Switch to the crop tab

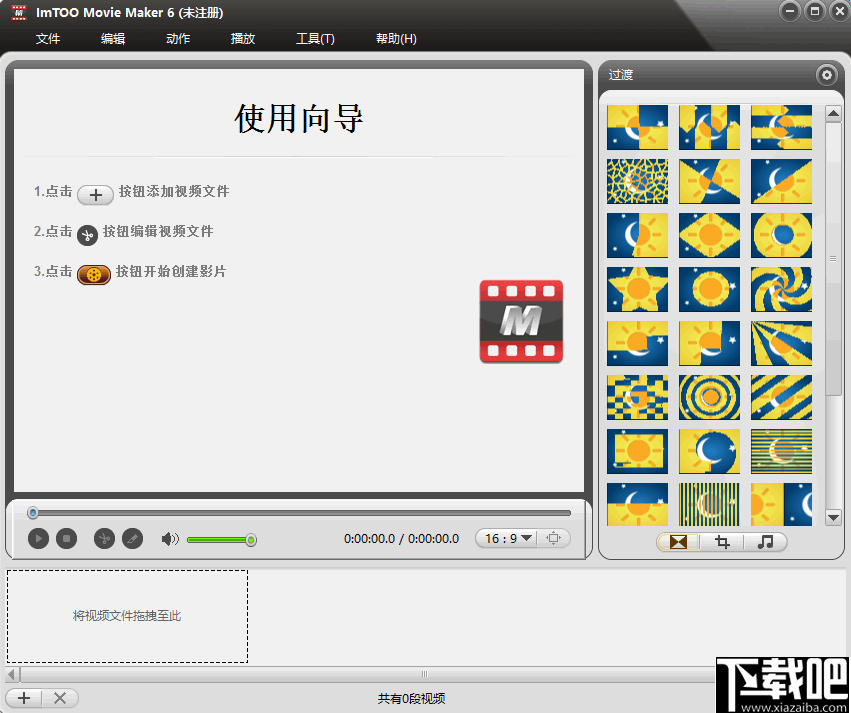coord(722,542)
